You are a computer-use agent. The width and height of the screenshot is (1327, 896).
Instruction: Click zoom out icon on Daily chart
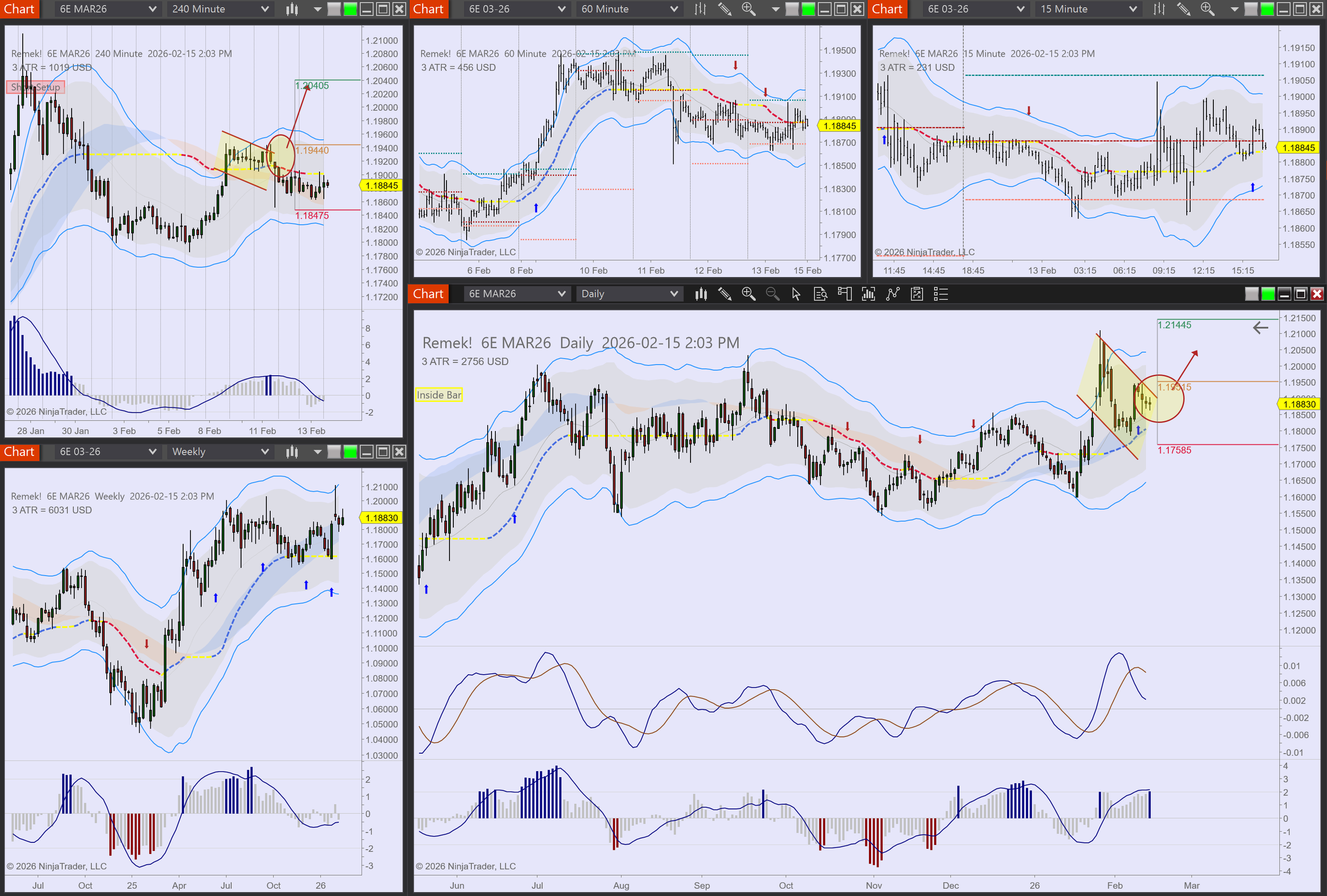click(772, 294)
